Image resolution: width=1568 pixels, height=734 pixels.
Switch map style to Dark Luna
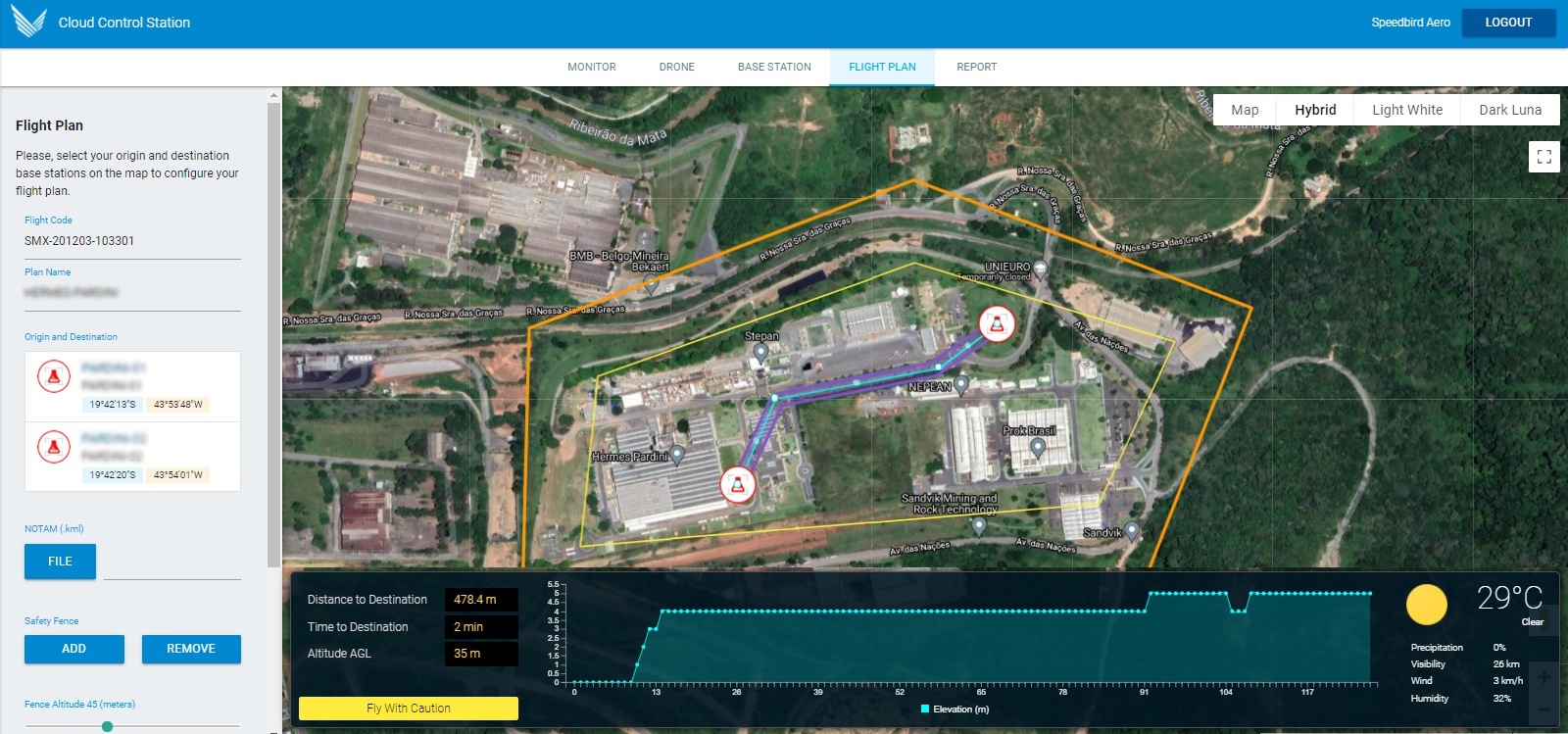coord(1510,110)
